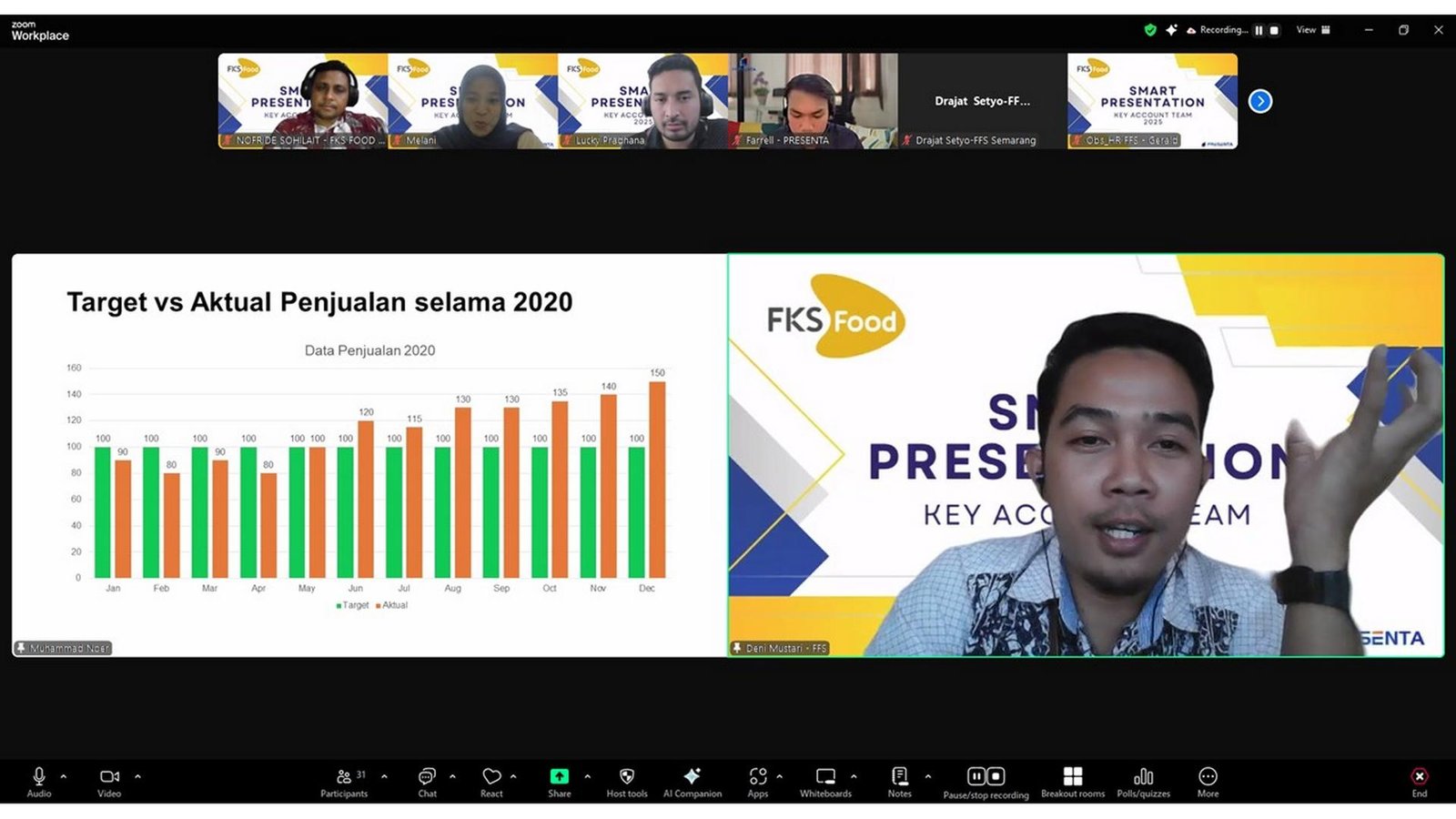The width and height of the screenshot is (1456, 819).
Task: Click the Deni Mustari - FFS name label
Action: [786, 648]
